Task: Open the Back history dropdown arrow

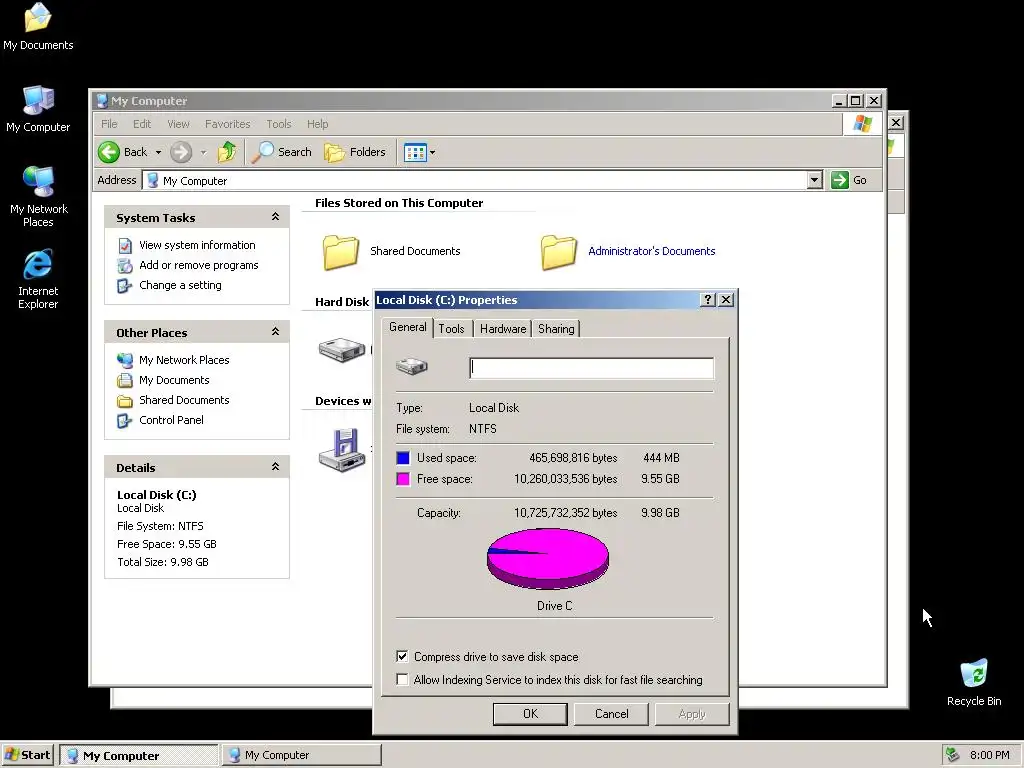Action: [x=158, y=153]
